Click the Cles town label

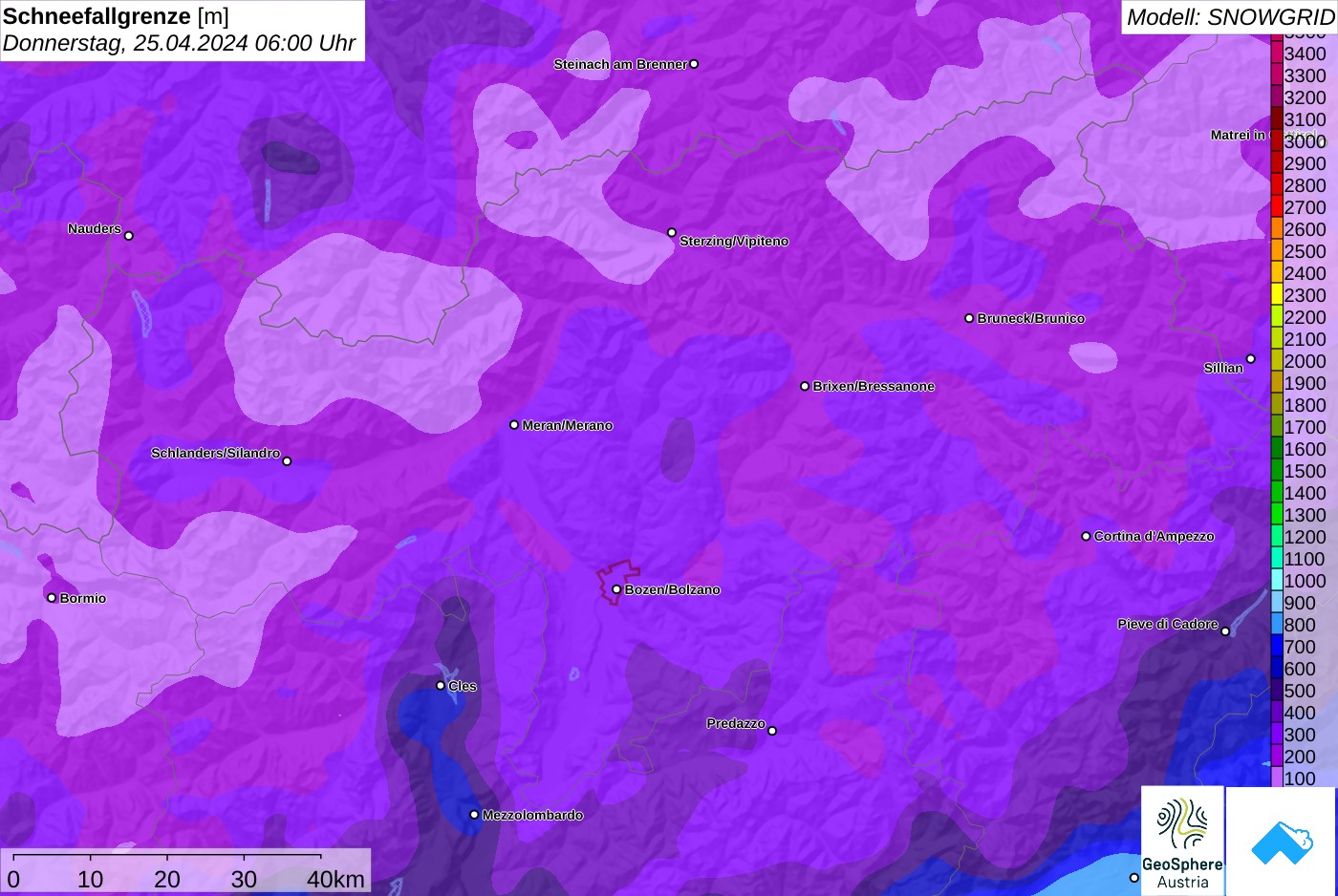(463, 686)
